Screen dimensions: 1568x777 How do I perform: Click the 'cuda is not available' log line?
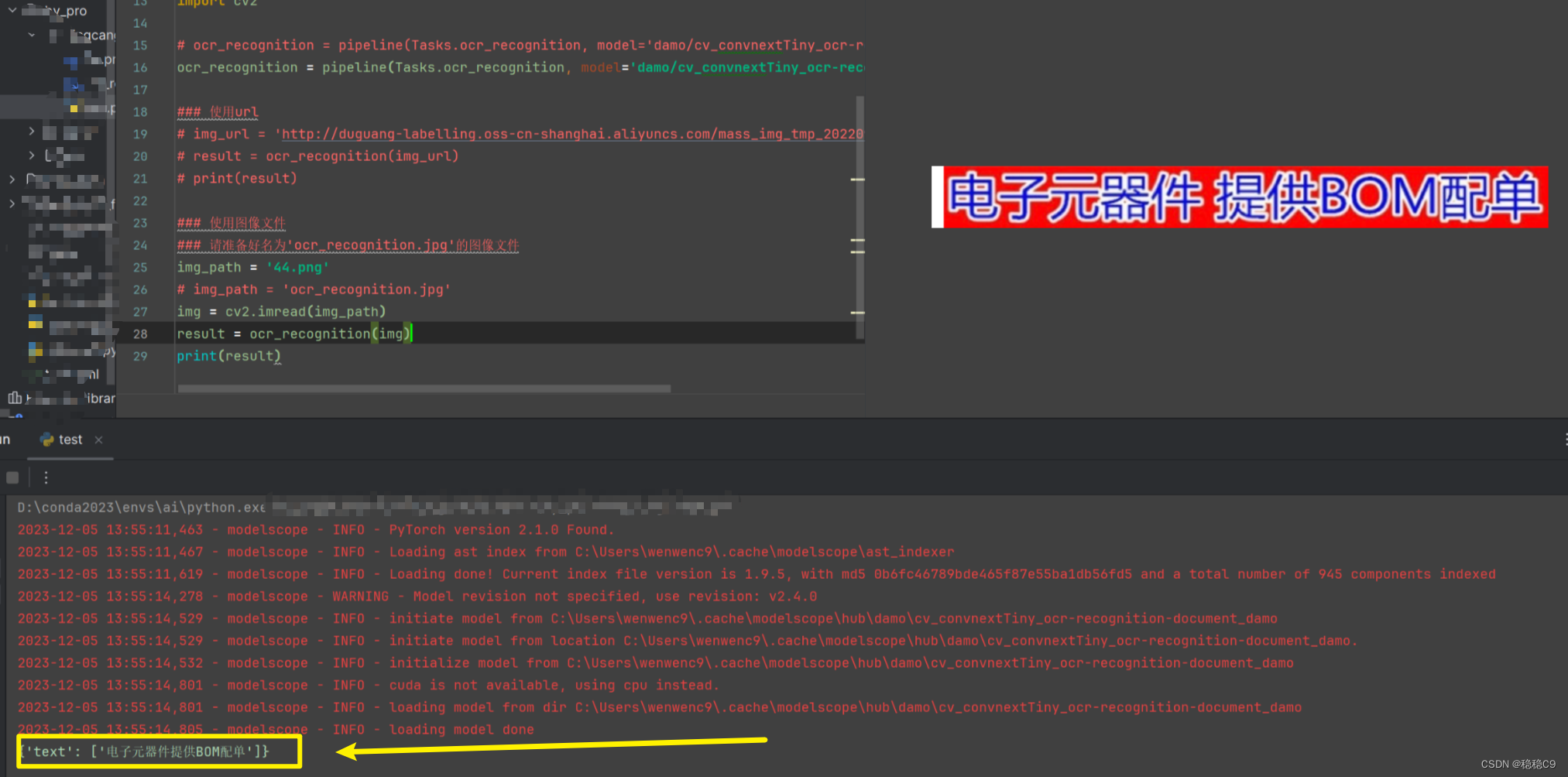tap(369, 685)
